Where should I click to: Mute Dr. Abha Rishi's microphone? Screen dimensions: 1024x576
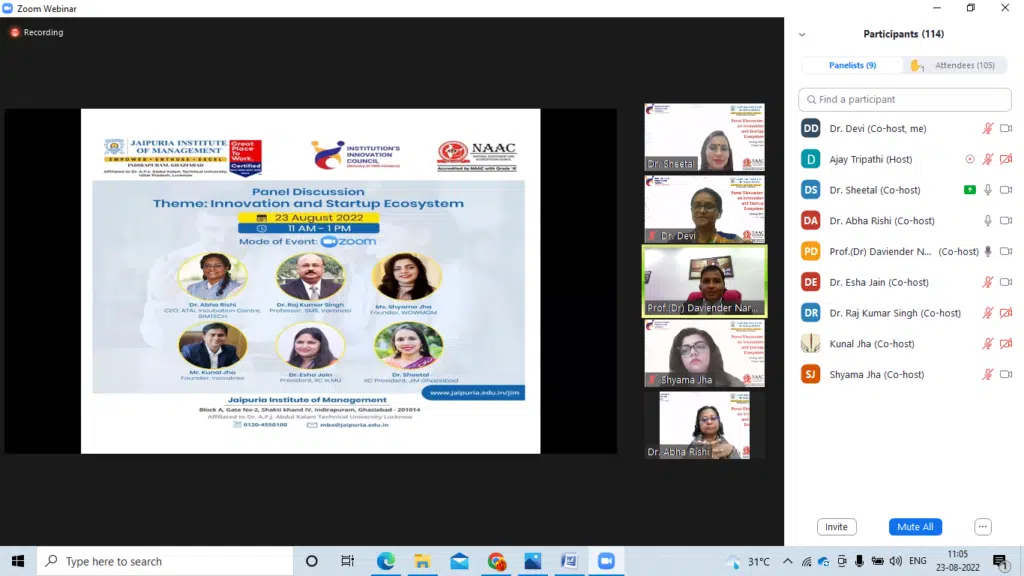987,221
